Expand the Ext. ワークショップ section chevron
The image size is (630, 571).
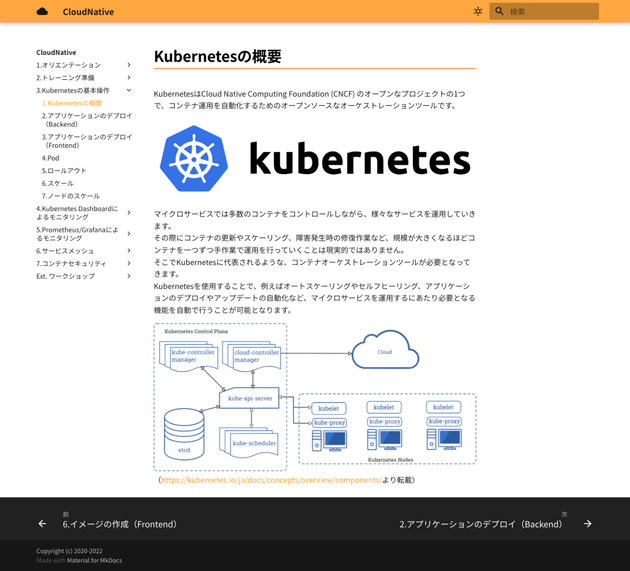click(129, 276)
